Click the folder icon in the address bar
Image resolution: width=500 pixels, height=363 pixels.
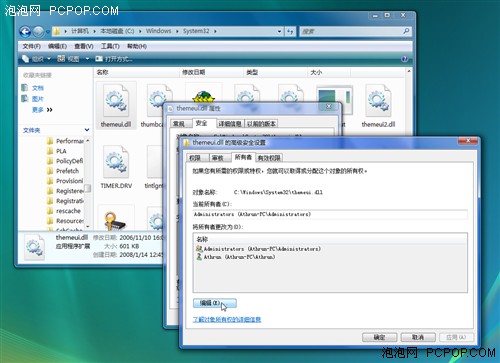57,31
